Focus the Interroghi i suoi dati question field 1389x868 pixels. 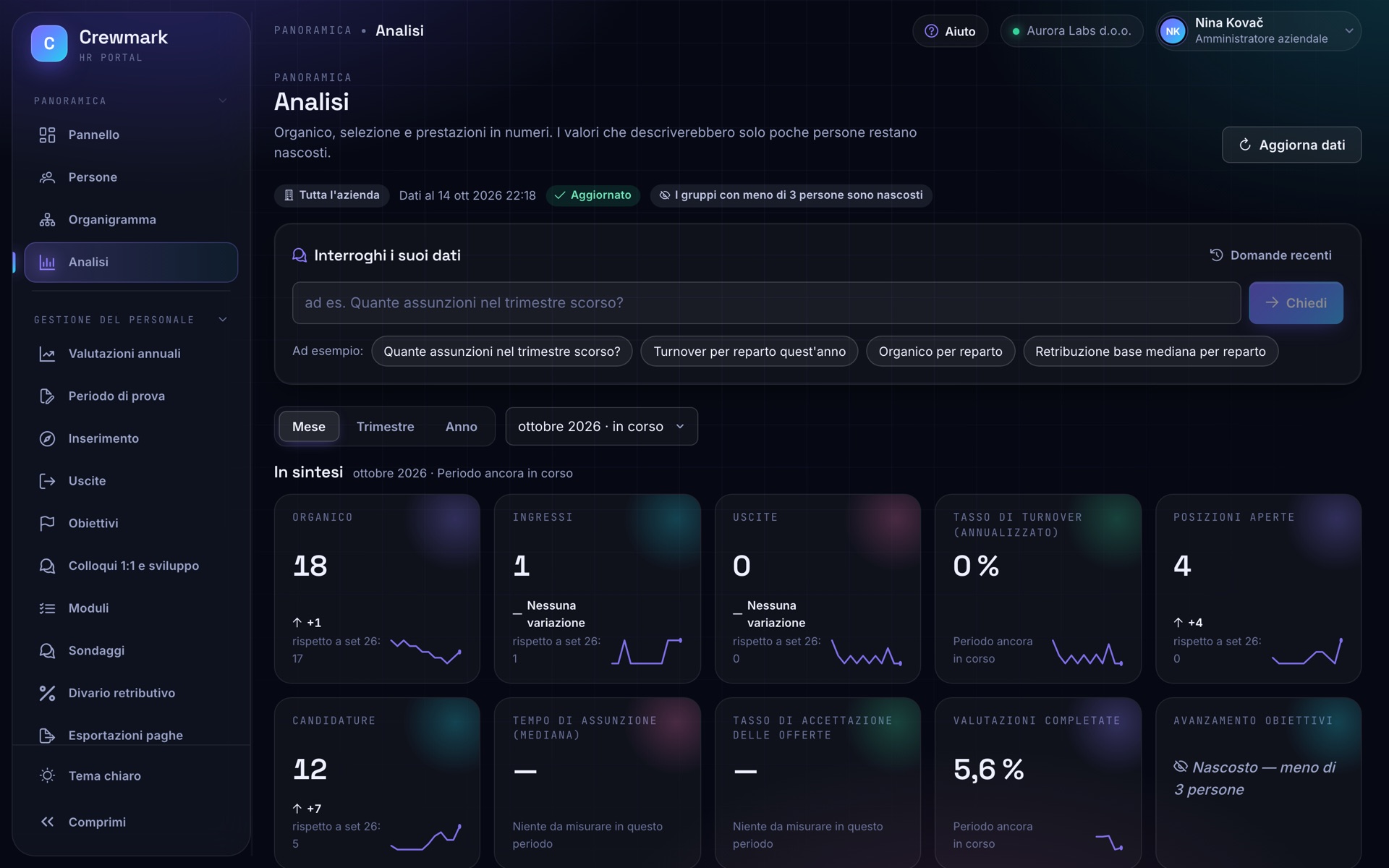(766, 302)
